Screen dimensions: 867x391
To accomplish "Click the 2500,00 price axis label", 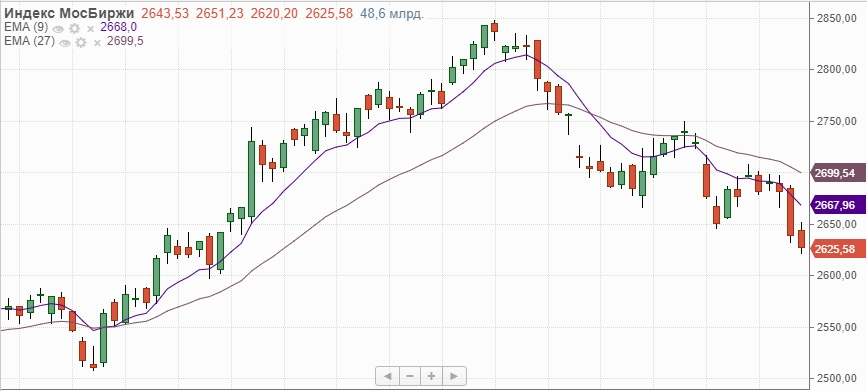I will coord(837,378).
